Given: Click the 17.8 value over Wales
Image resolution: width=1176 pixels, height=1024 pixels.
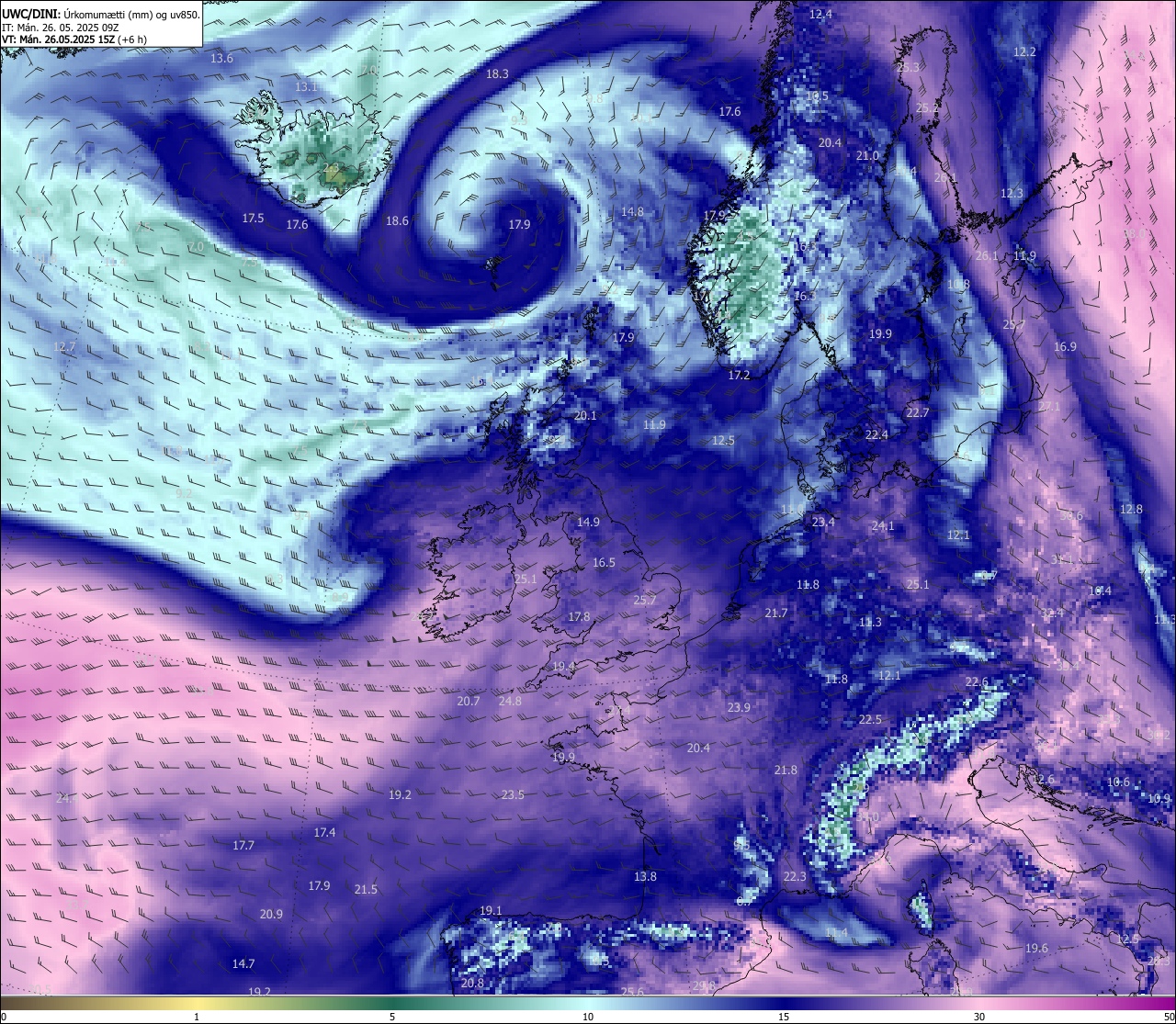Looking at the screenshot, I should tap(579, 617).
